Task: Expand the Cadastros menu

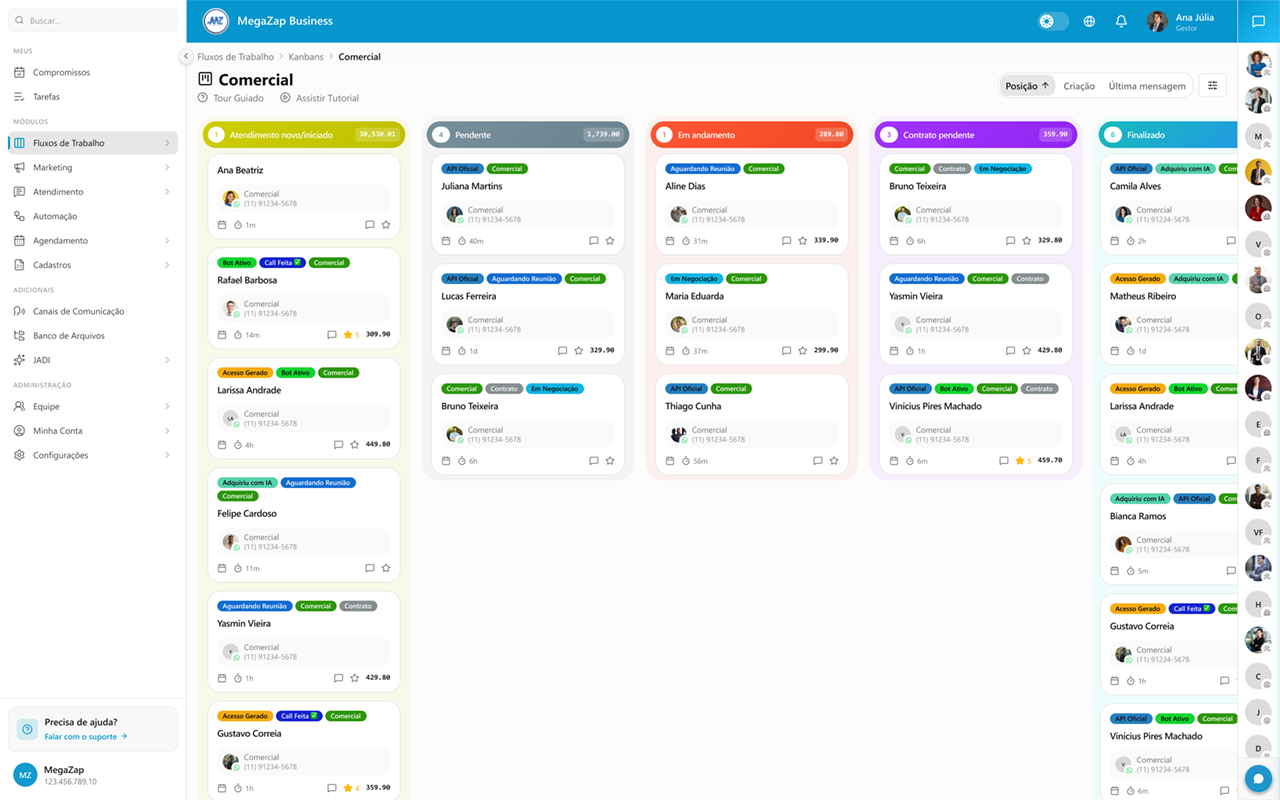Action: click(93, 265)
